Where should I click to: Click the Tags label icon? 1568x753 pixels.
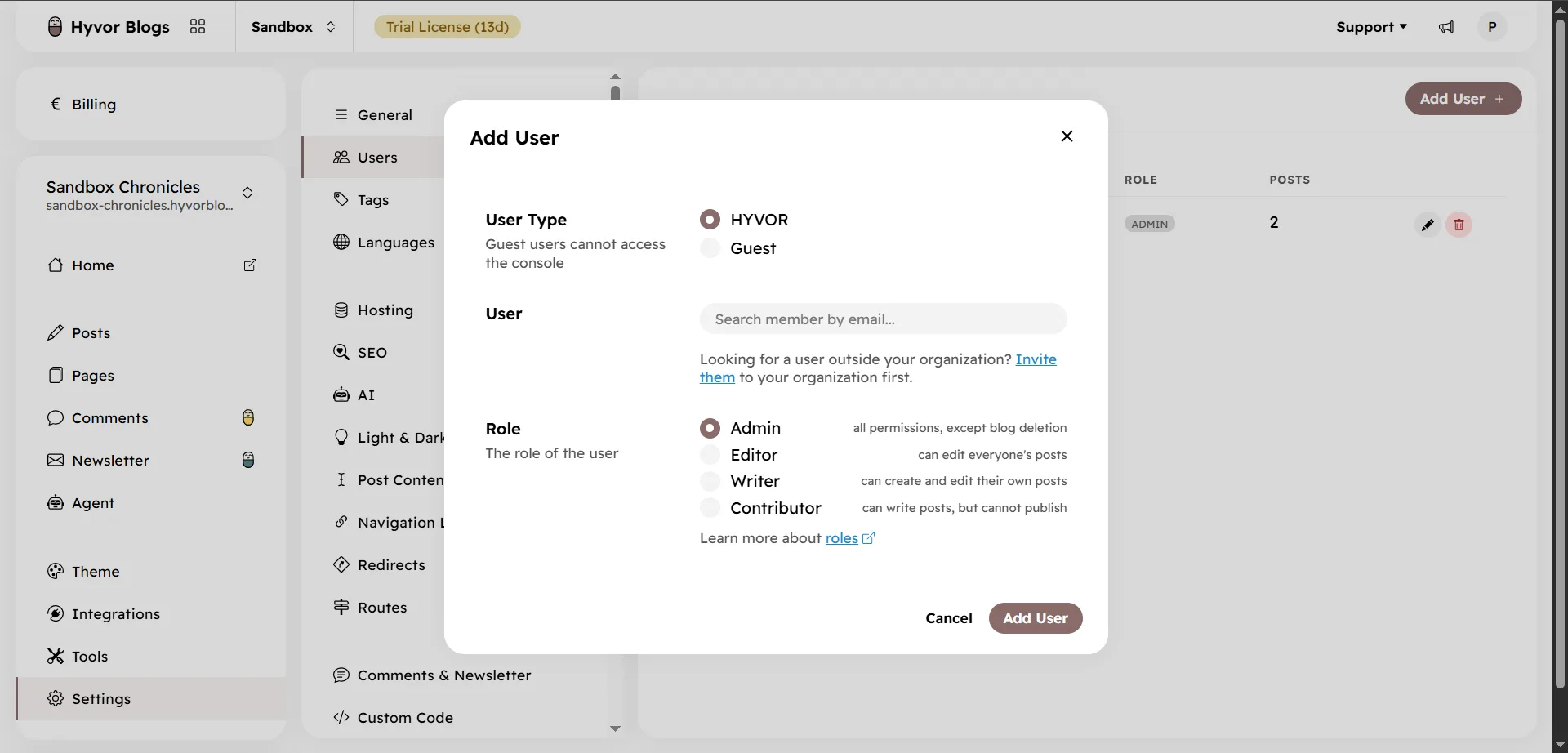coord(341,199)
